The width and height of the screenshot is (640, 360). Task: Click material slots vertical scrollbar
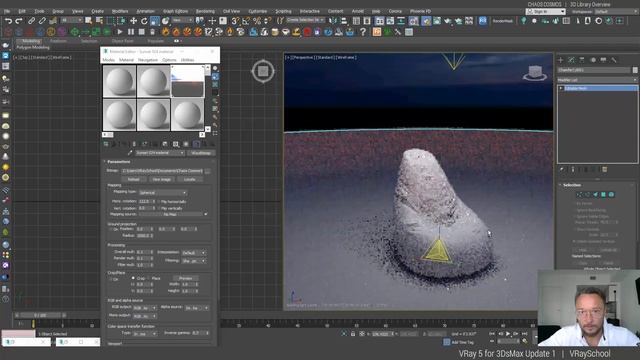pyautogui.click(x=208, y=98)
